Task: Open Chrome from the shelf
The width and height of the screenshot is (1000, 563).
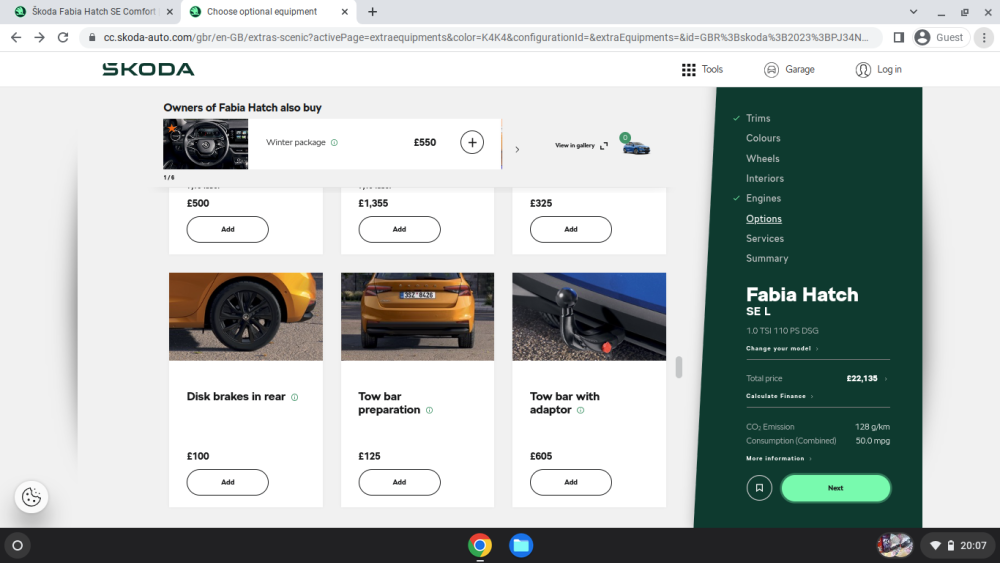Action: click(x=480, y=545)
